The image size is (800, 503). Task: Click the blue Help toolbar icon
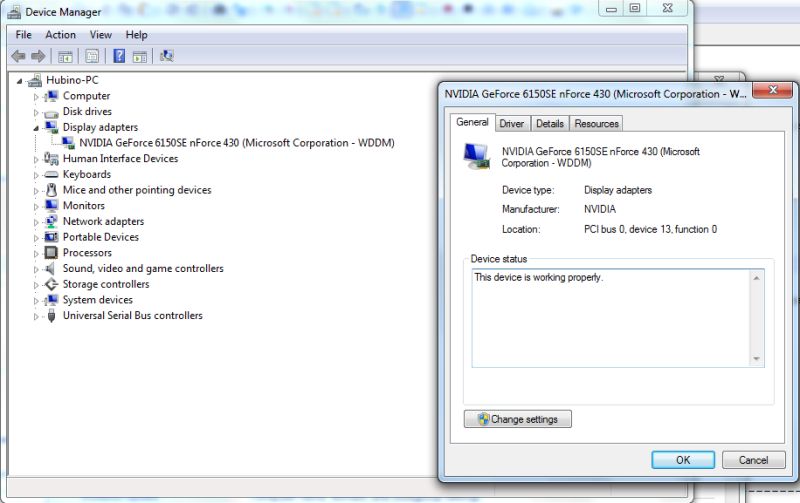pyautogui.click(x=119, y=56)
